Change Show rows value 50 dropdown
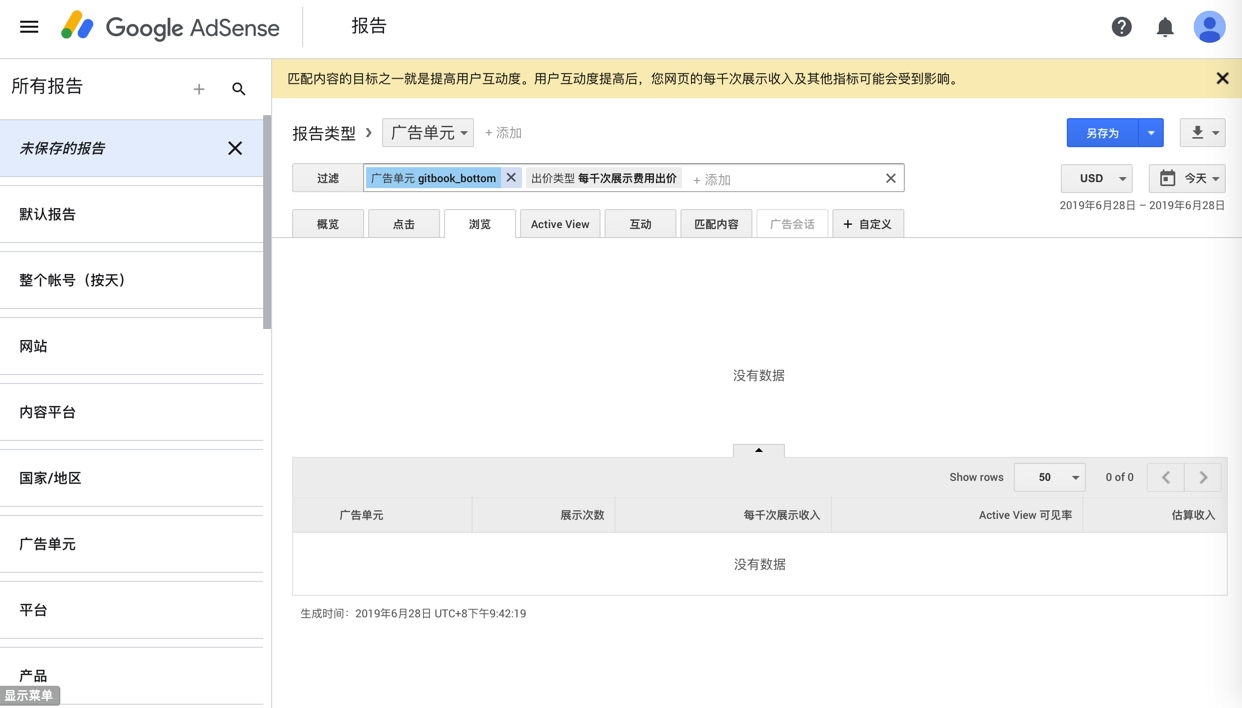 tap(1050, 477)
